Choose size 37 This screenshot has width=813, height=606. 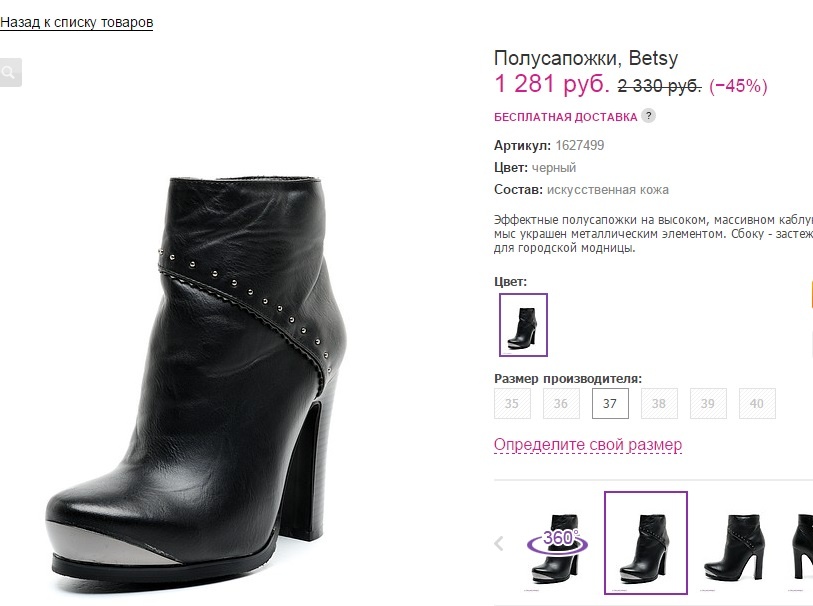(x=610, y=404)
